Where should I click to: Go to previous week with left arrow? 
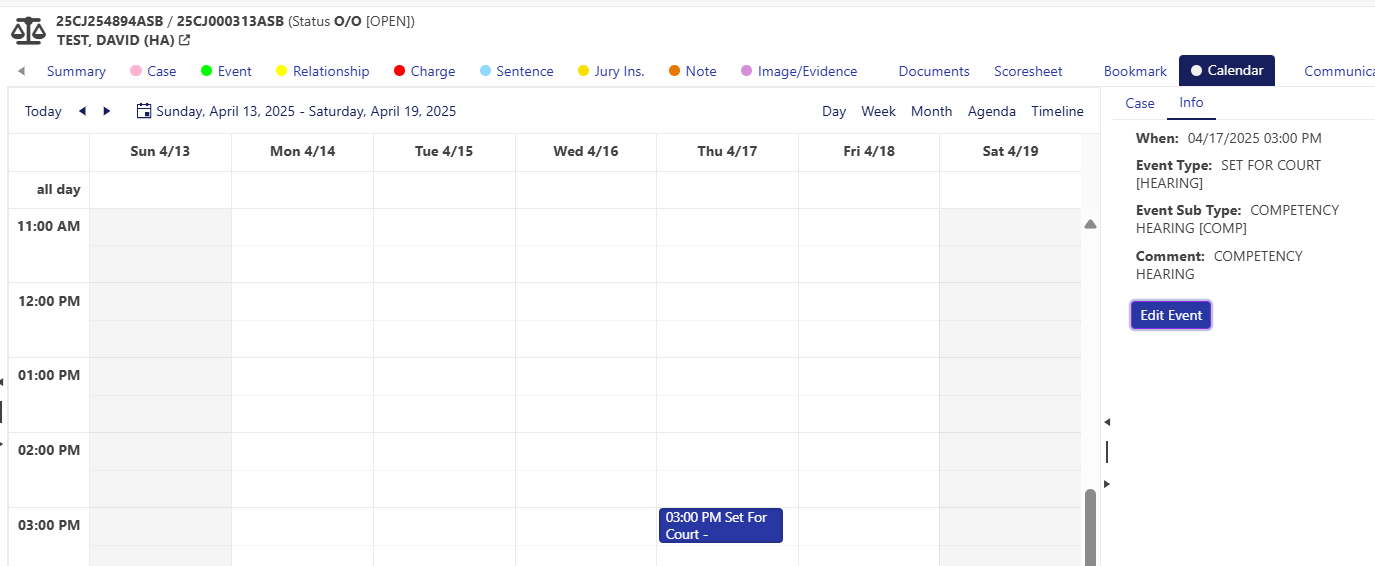point(82,111)
